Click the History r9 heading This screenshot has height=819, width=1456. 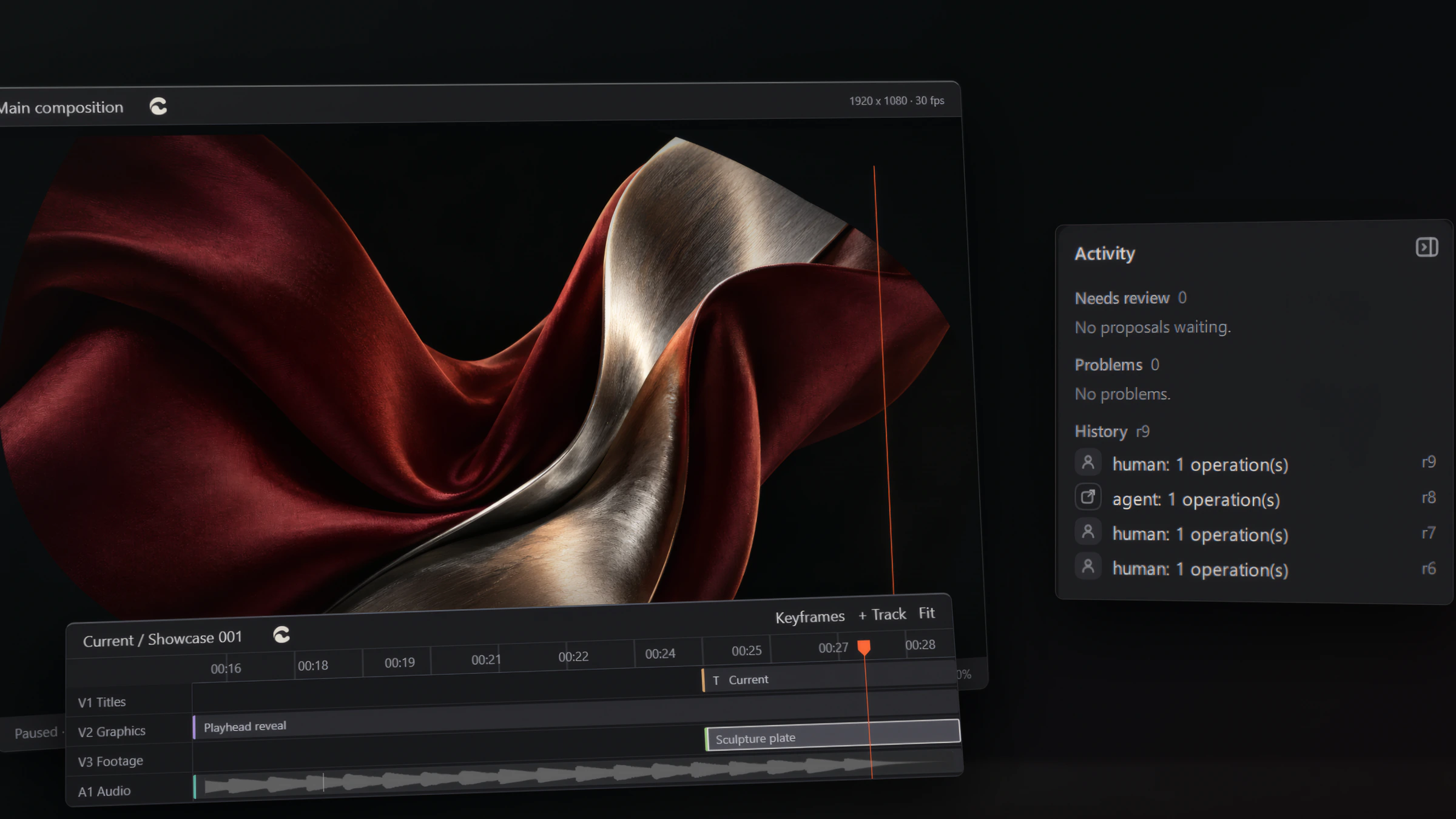click(1112, 431)
